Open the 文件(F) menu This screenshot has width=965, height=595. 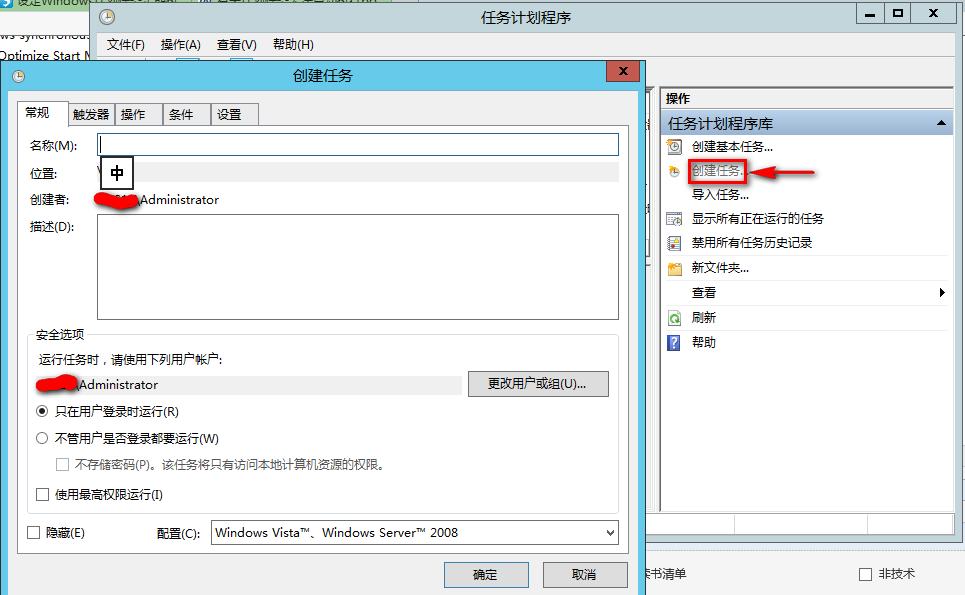click(126, 44)
